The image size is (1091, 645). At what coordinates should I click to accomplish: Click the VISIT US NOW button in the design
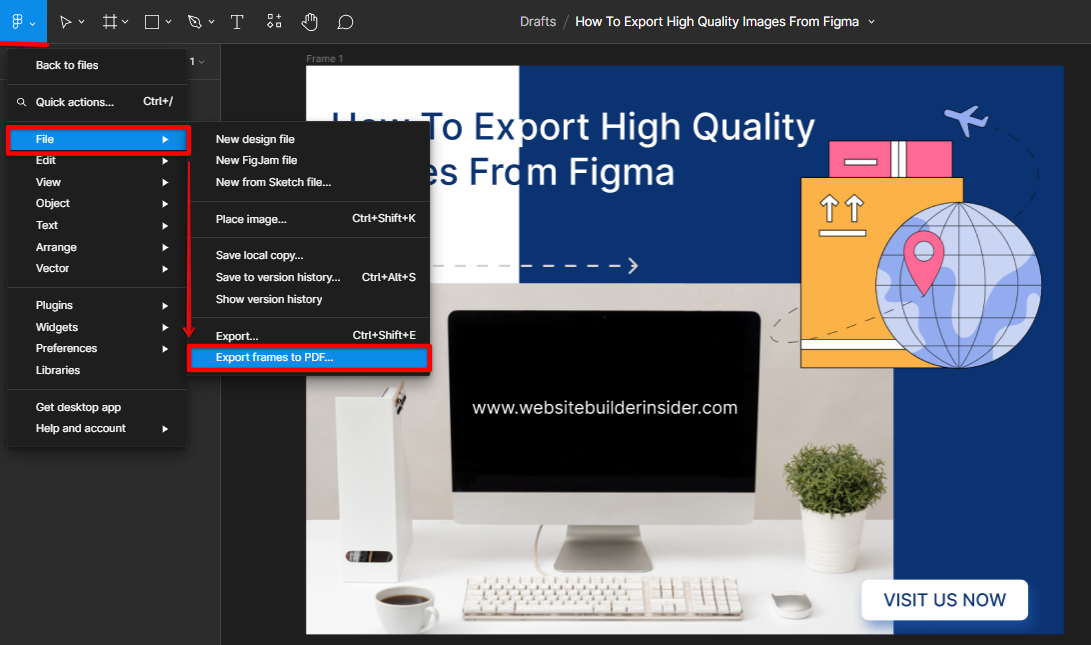[944, 600]
